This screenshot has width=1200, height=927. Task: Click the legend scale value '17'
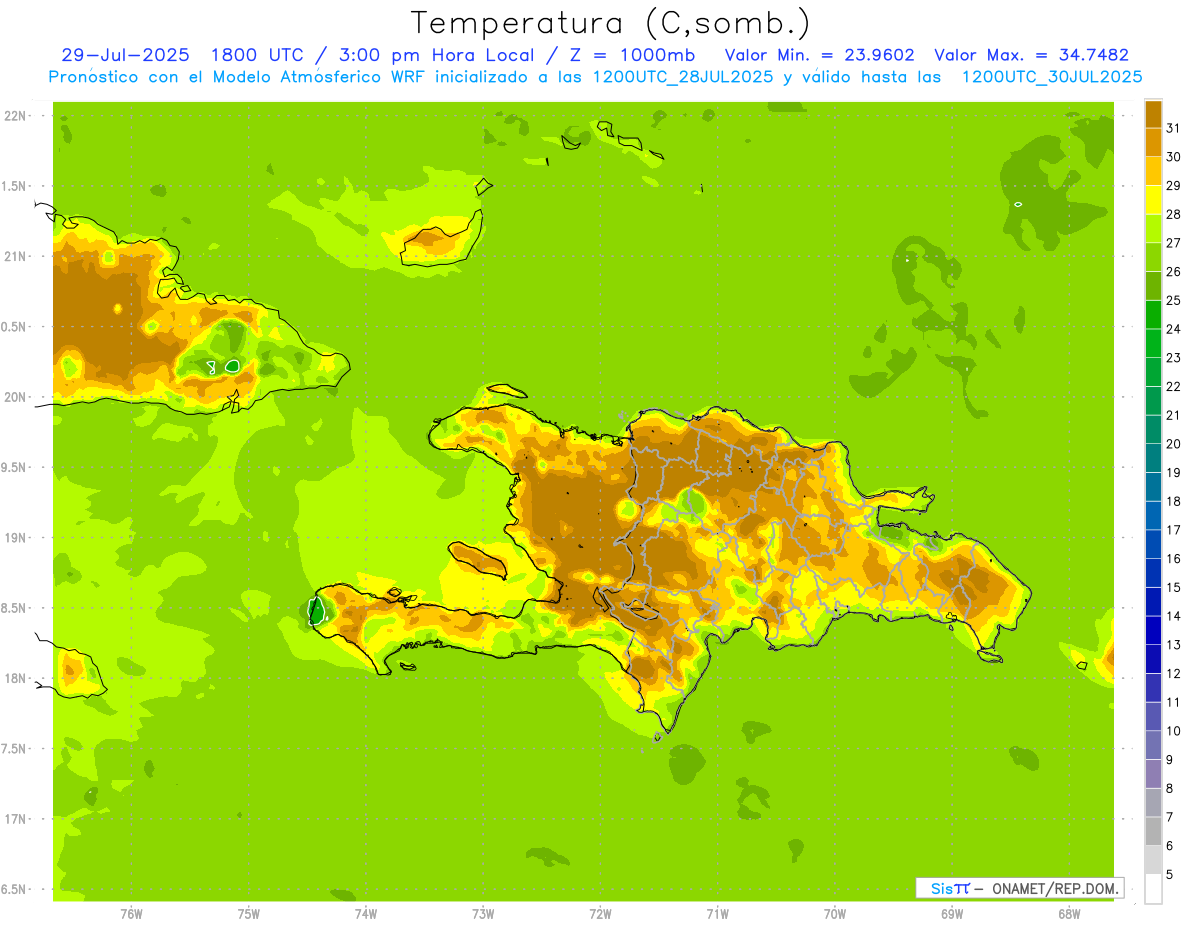[1173, 530]
